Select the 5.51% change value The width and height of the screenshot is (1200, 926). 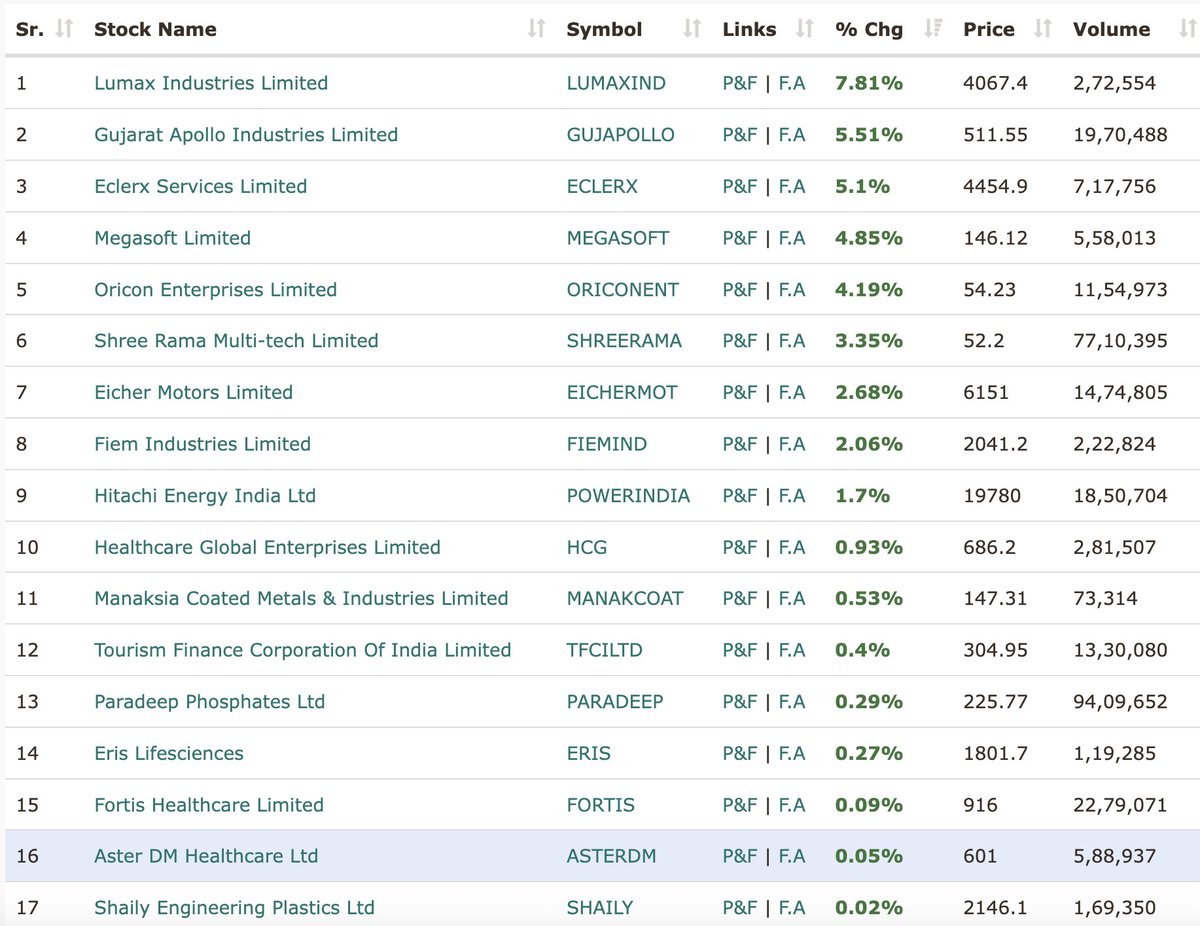(869, 135)
